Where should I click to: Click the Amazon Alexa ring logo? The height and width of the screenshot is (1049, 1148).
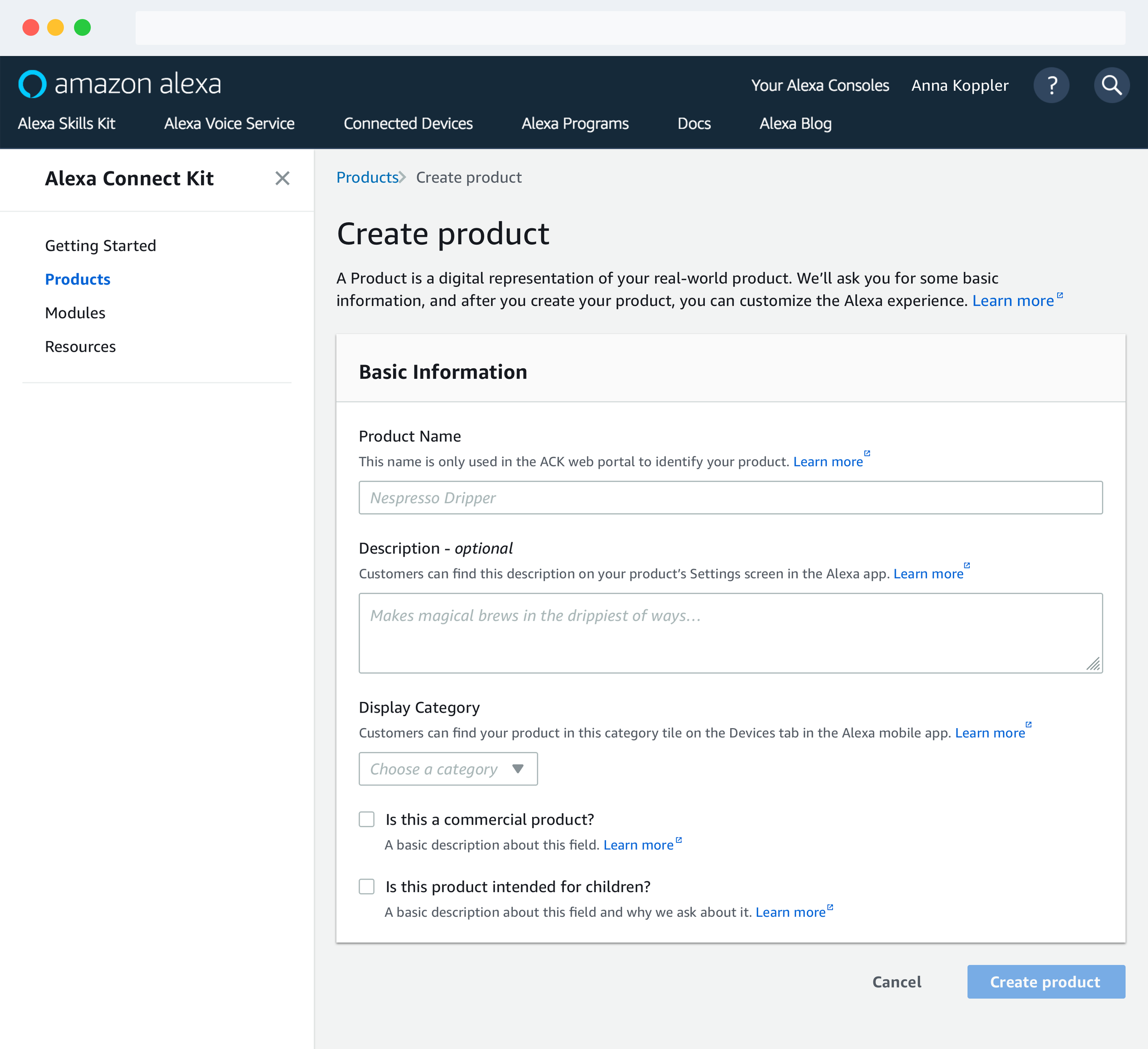[x=32, y=84]
